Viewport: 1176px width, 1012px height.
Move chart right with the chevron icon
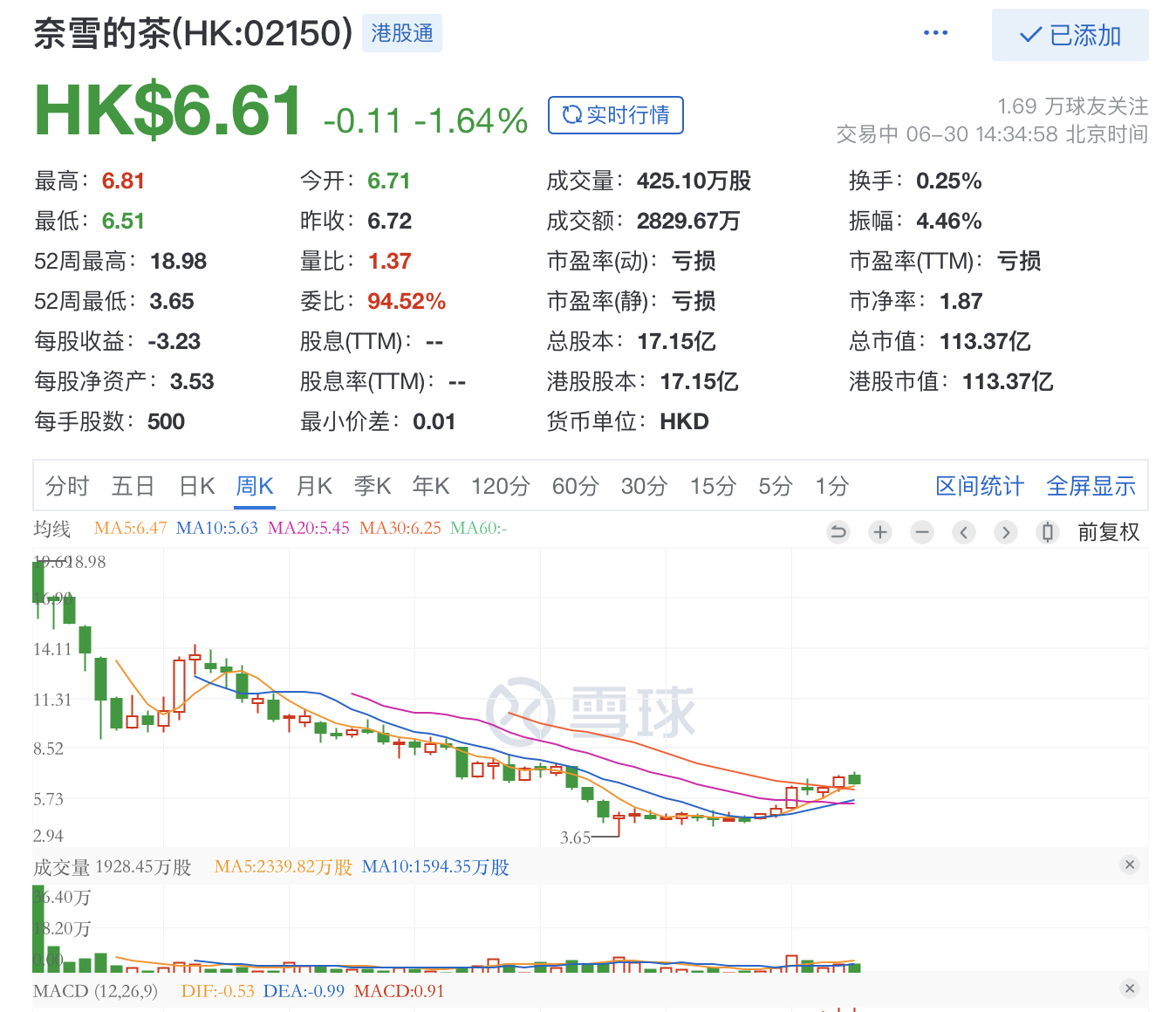click(x=1006, y=532)
